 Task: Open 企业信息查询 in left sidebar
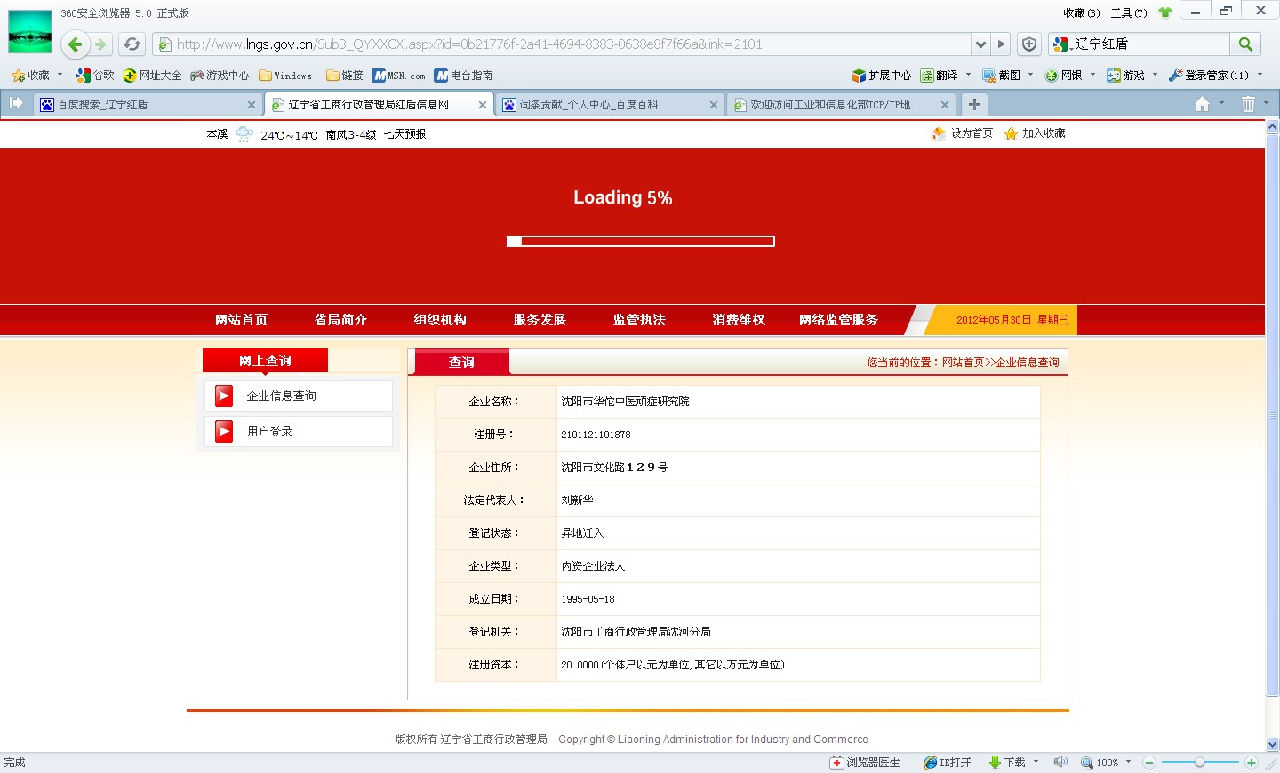click(x=298, y=396)
